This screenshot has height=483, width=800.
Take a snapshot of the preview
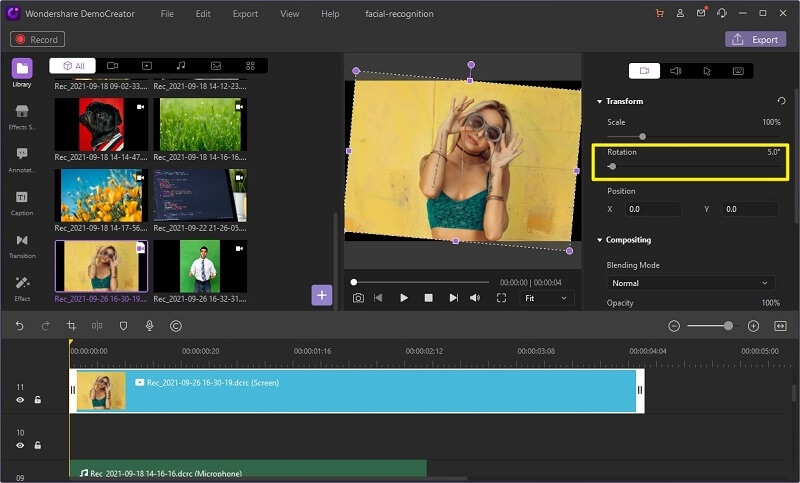point(358,298)
